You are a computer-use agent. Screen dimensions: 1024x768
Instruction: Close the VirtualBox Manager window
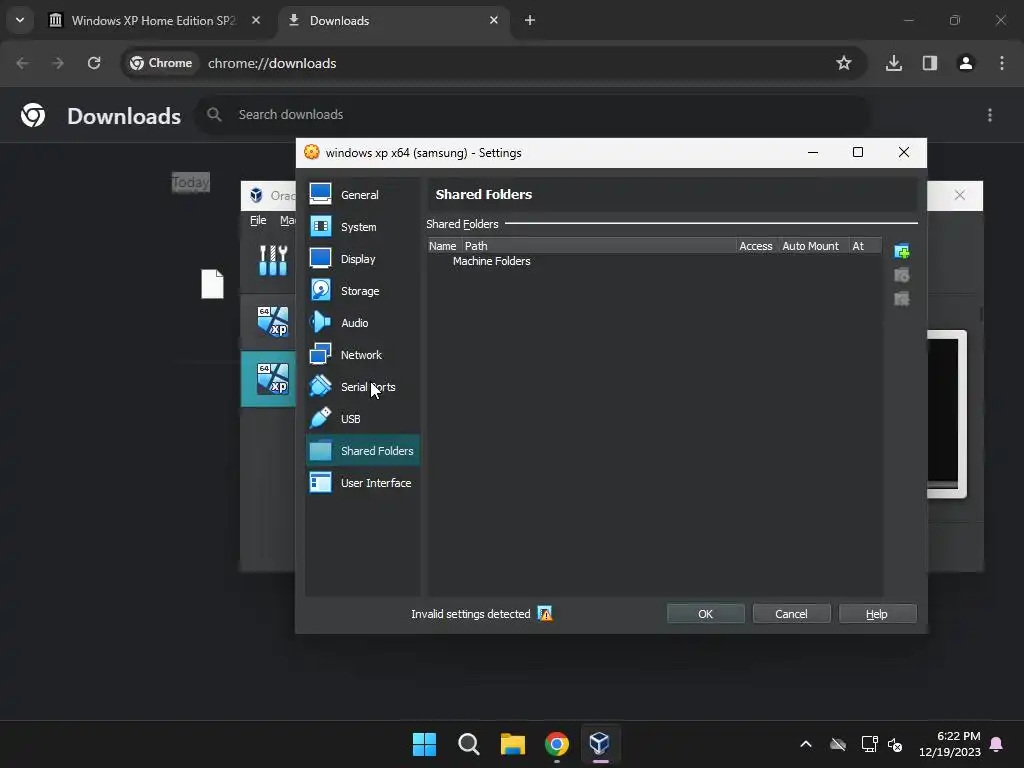[x=959, y=195]
